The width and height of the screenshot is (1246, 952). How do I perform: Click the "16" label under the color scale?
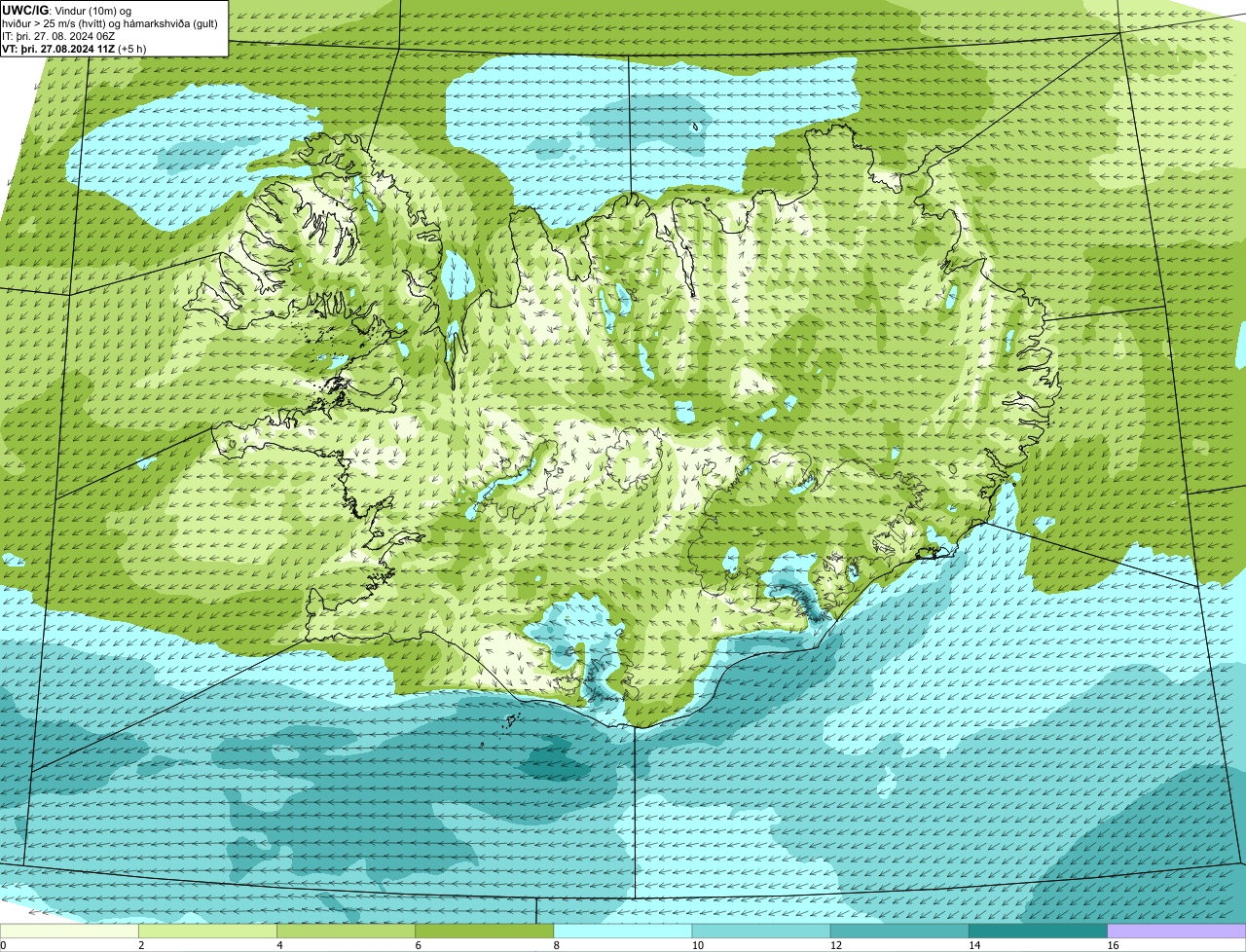click(1112, 945)
